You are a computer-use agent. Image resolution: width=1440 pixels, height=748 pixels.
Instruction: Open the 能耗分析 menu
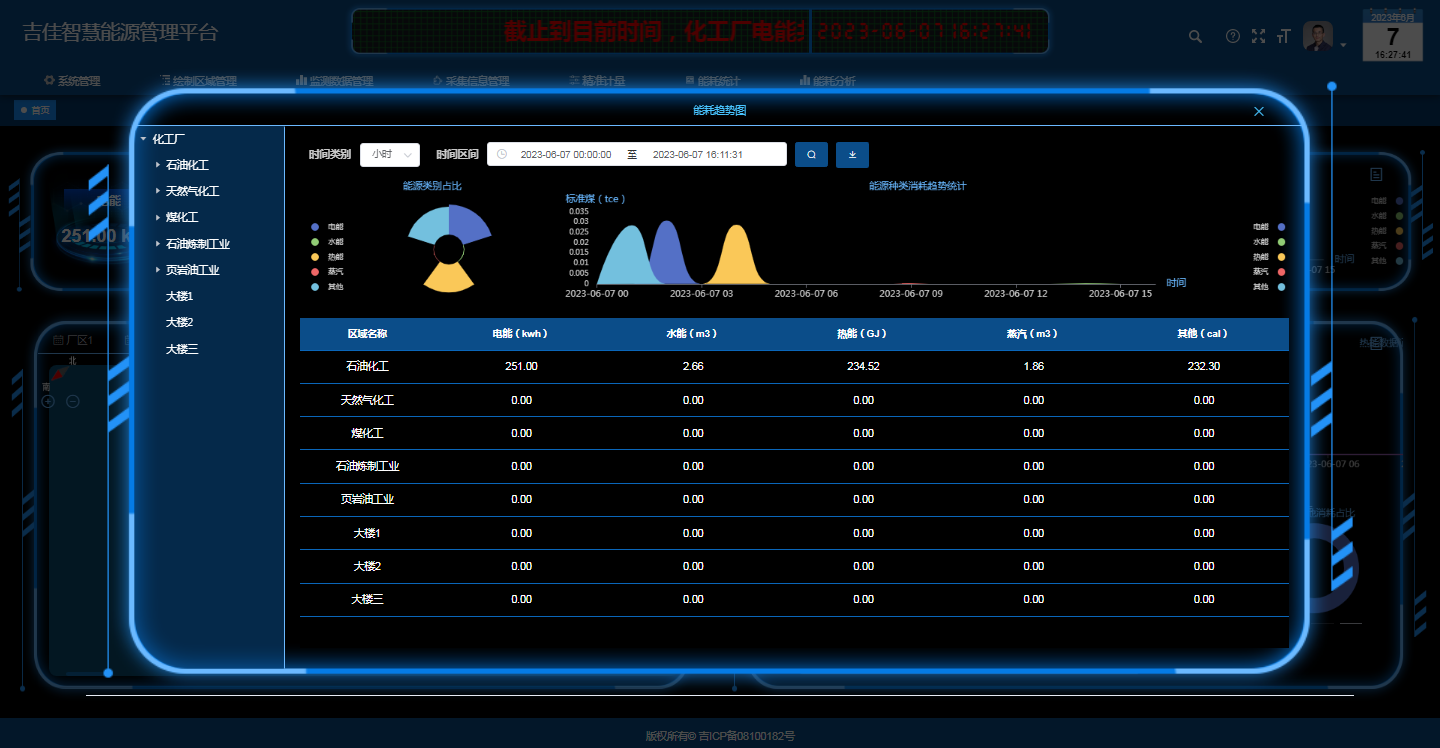[x=827, y=81]
